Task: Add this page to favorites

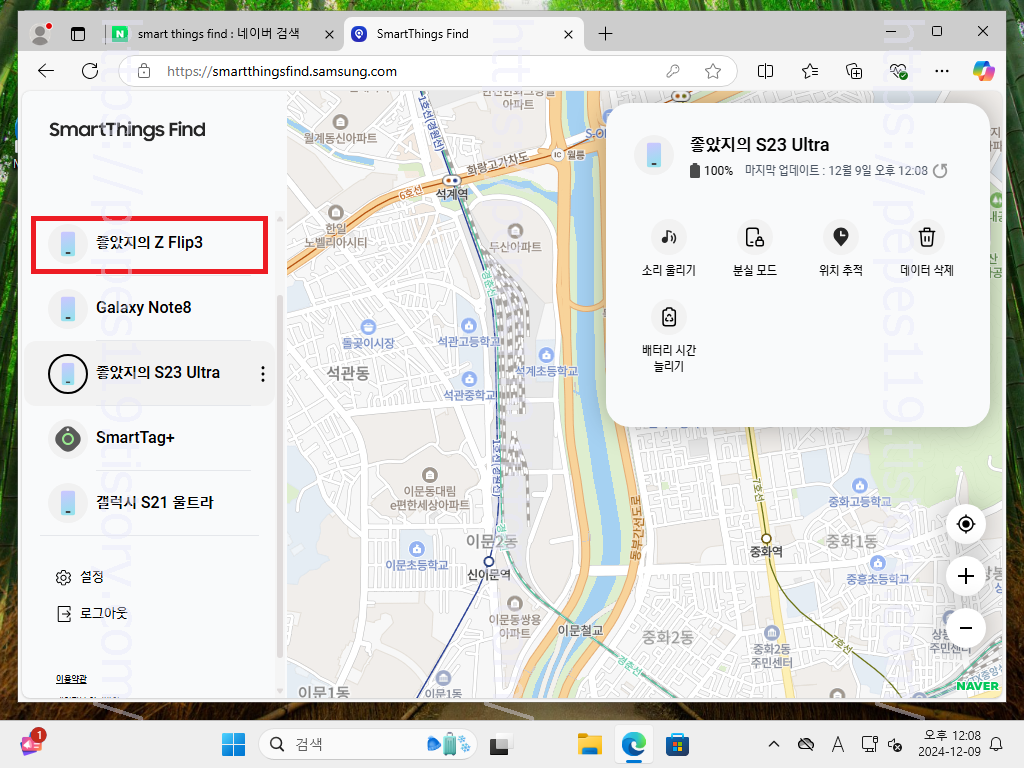Action: coord(712,71)
